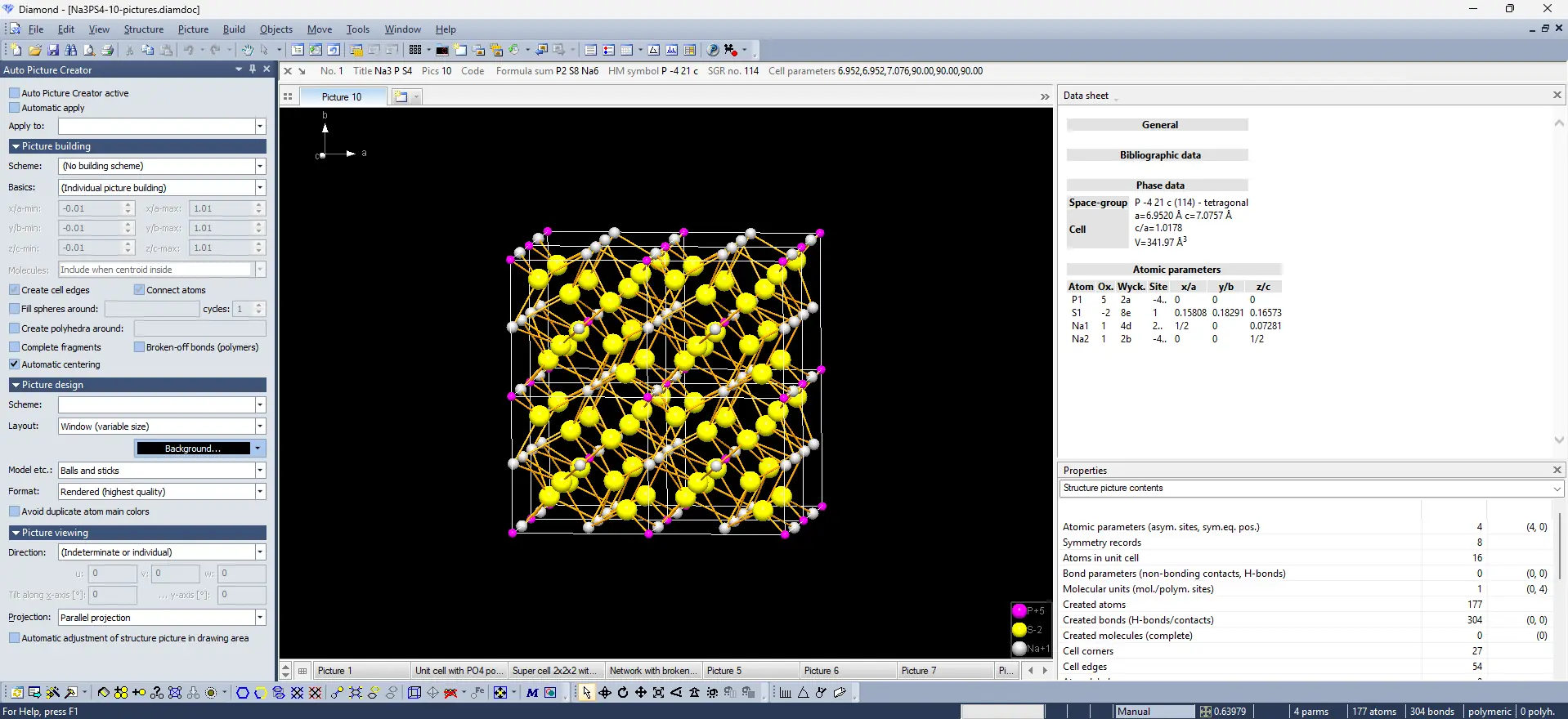Click the blue Help question mark icon
Viewport: 1568px width, 719px height.
pyautogui.click(x=712, y=50)
